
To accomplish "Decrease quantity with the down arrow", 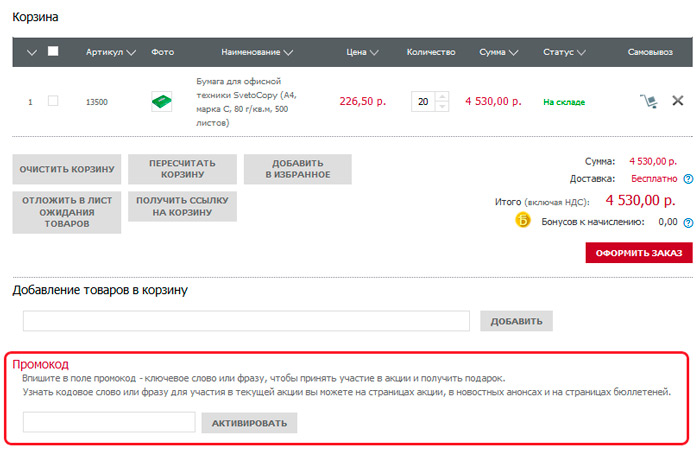I will (x=442, y=106).
